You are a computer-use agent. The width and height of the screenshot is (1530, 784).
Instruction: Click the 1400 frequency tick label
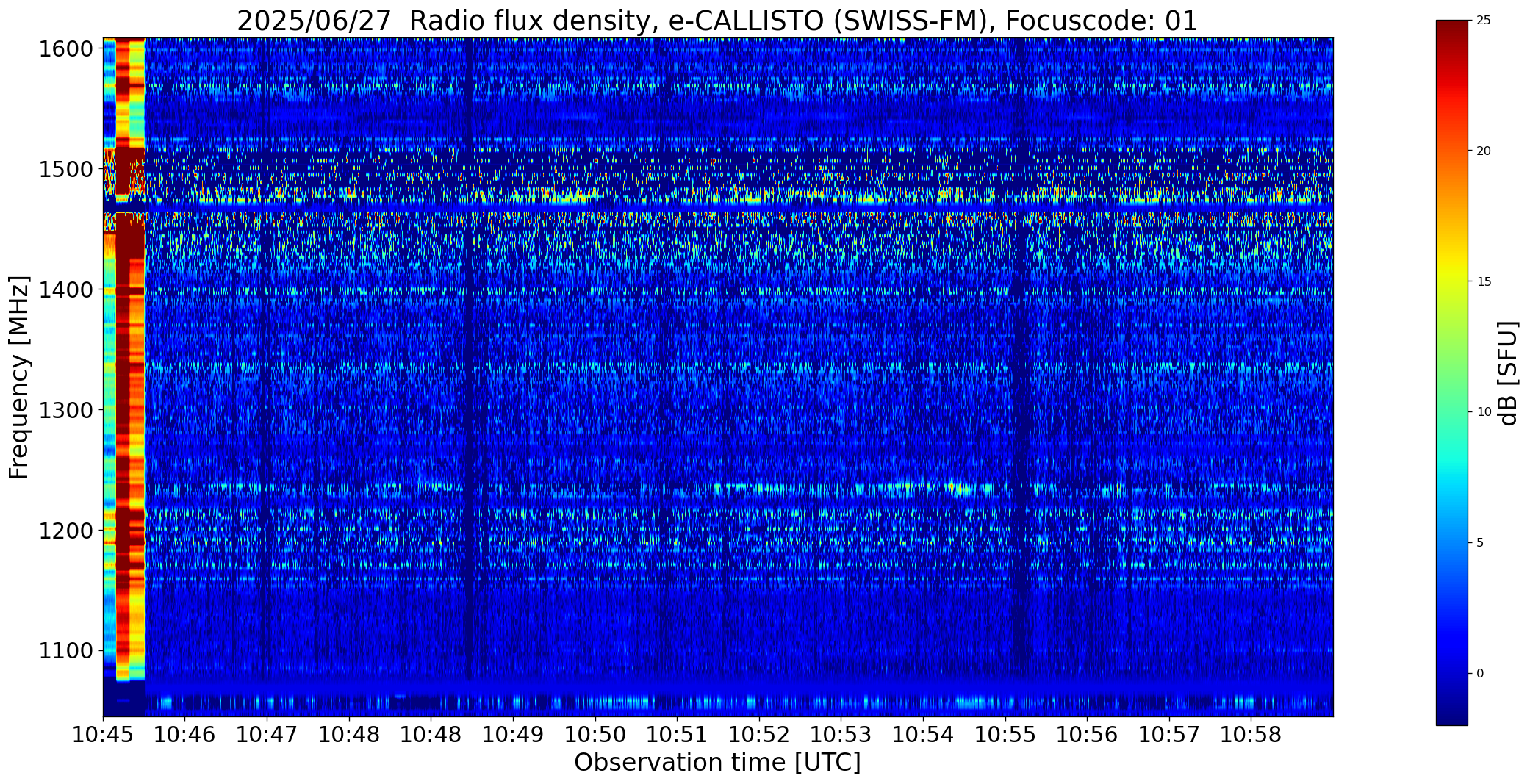65,290
